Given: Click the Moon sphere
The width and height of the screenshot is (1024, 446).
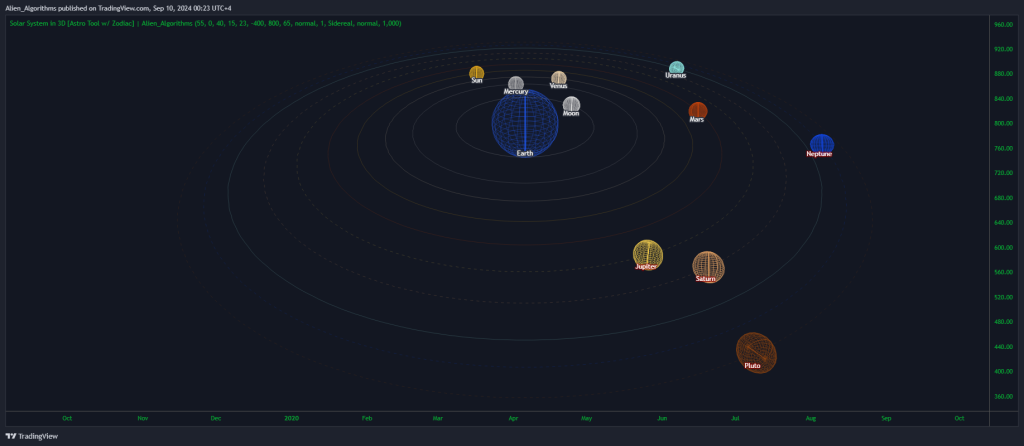Looking at the screenshot, I should click(x=571, y=104).
